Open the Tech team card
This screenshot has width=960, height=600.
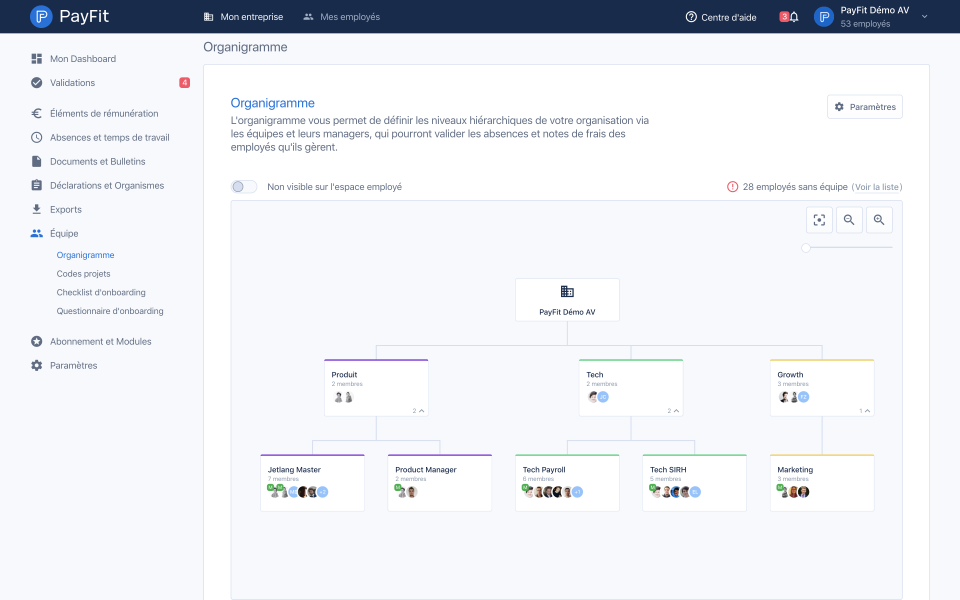(x=631, y=388)
